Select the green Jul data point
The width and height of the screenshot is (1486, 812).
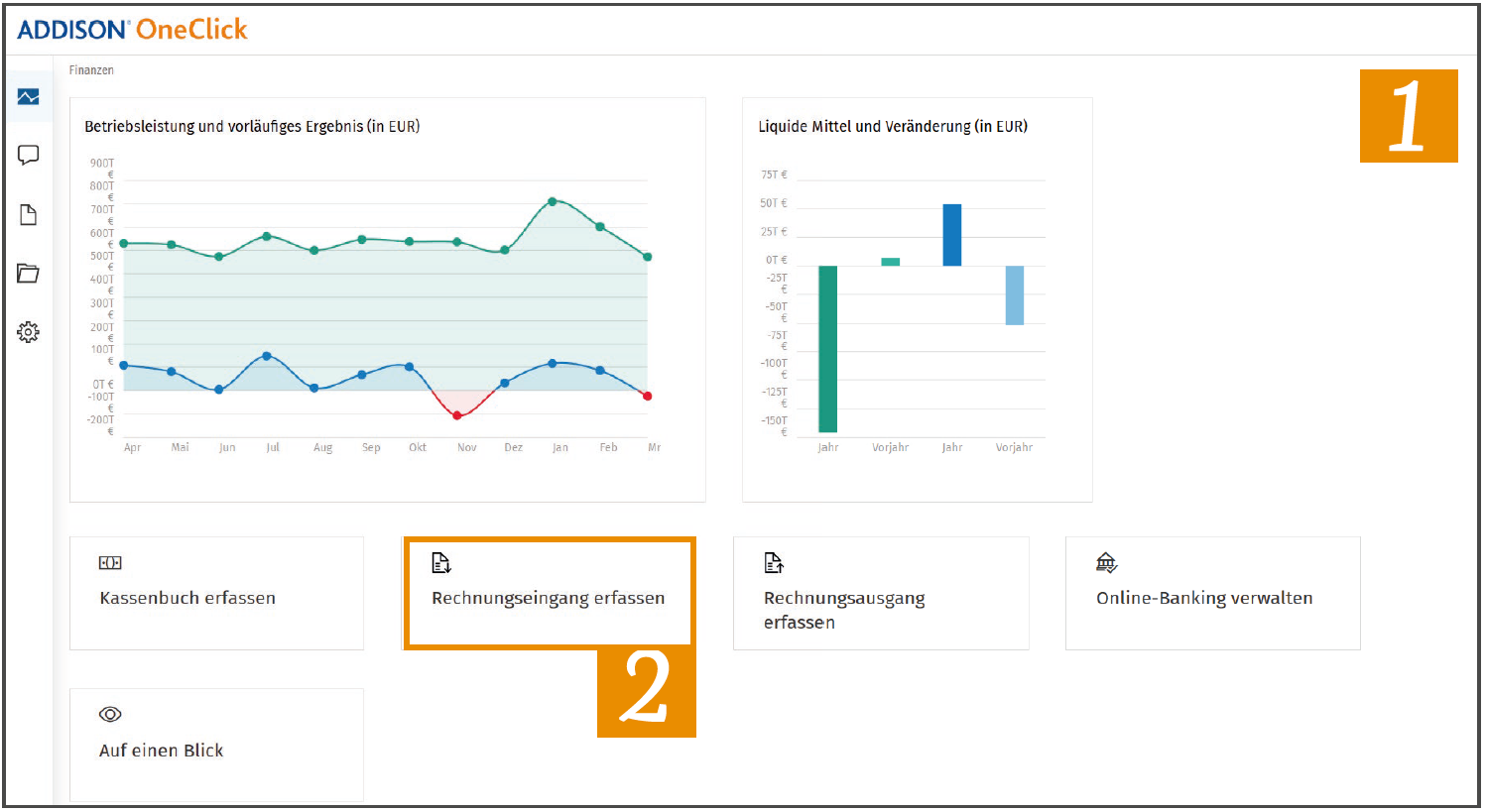[x=267, y=236]
